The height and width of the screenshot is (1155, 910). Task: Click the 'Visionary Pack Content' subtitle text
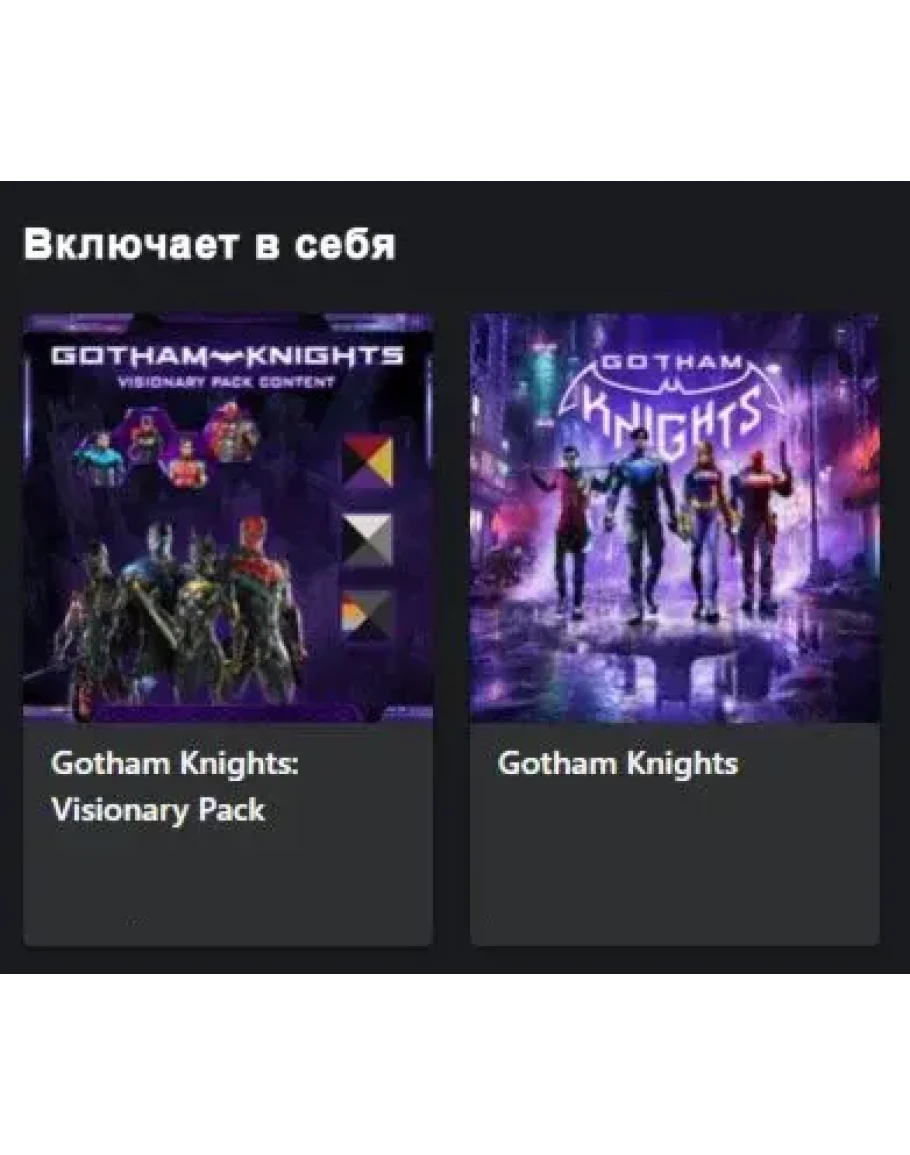pyautogui.click(x=227, y=382)
